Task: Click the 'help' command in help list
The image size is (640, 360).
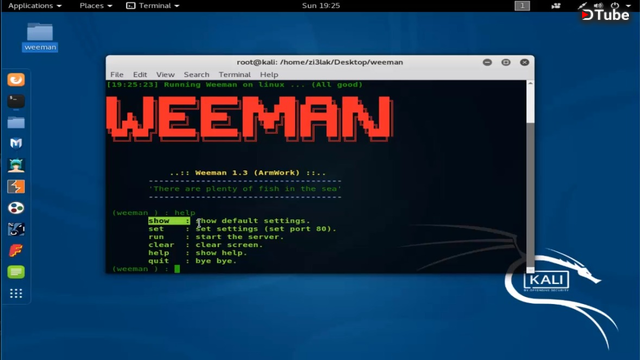Action: [159, 253]
